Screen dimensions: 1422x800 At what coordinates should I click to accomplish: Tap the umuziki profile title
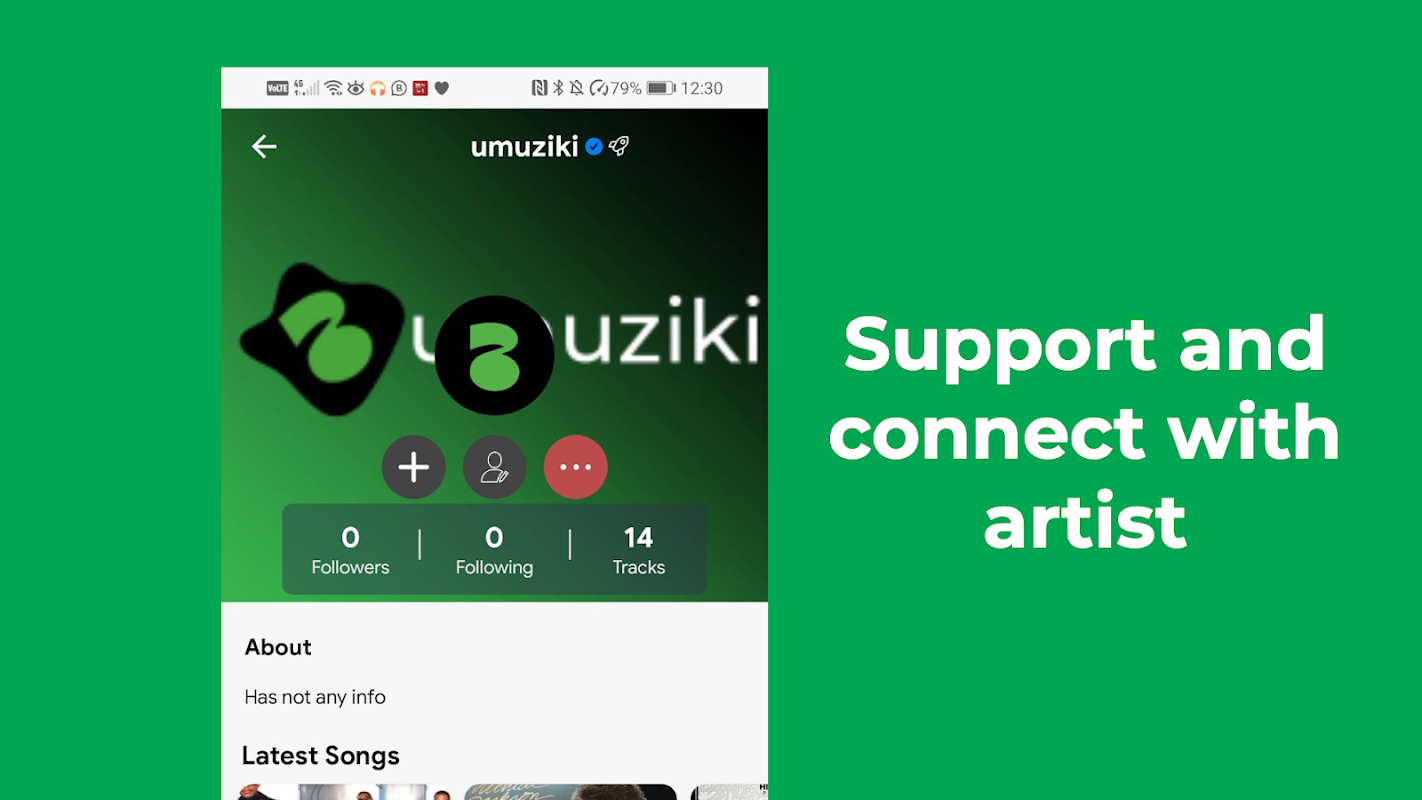click(x=525, y=147)
